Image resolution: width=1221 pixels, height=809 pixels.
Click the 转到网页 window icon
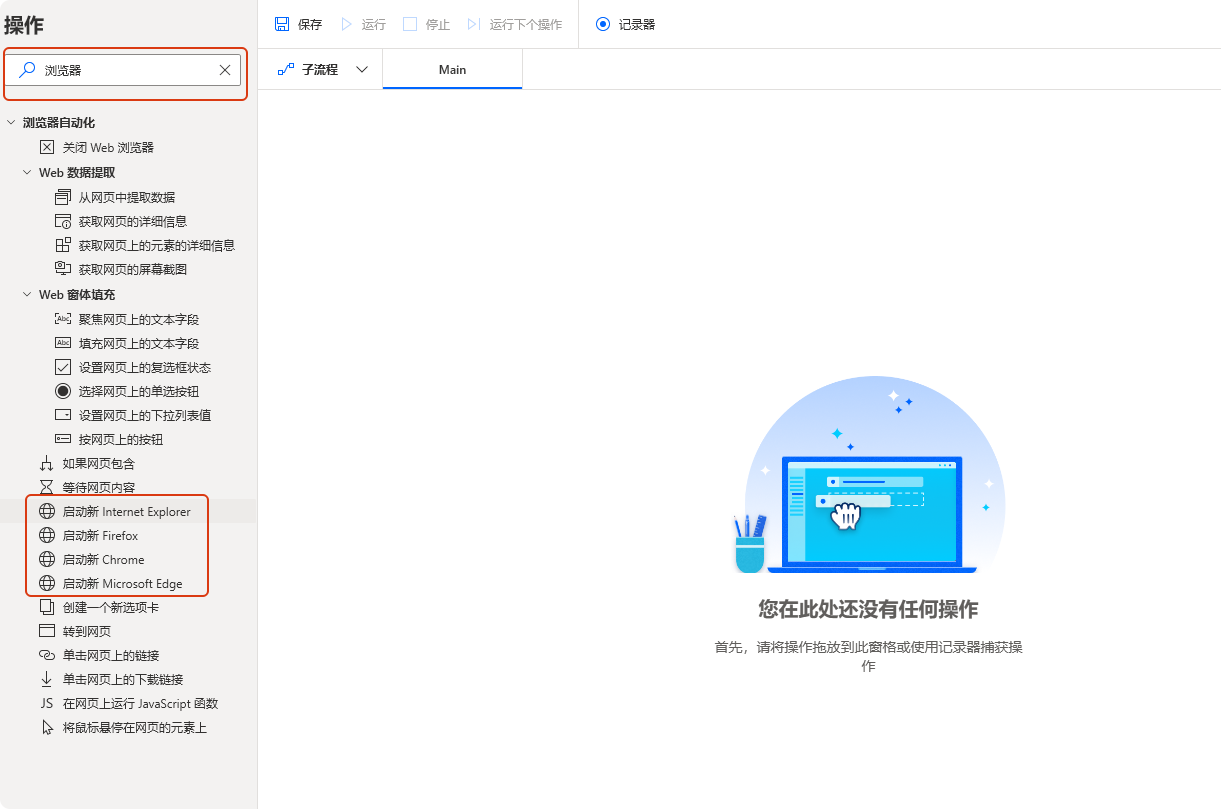point(47,631)
